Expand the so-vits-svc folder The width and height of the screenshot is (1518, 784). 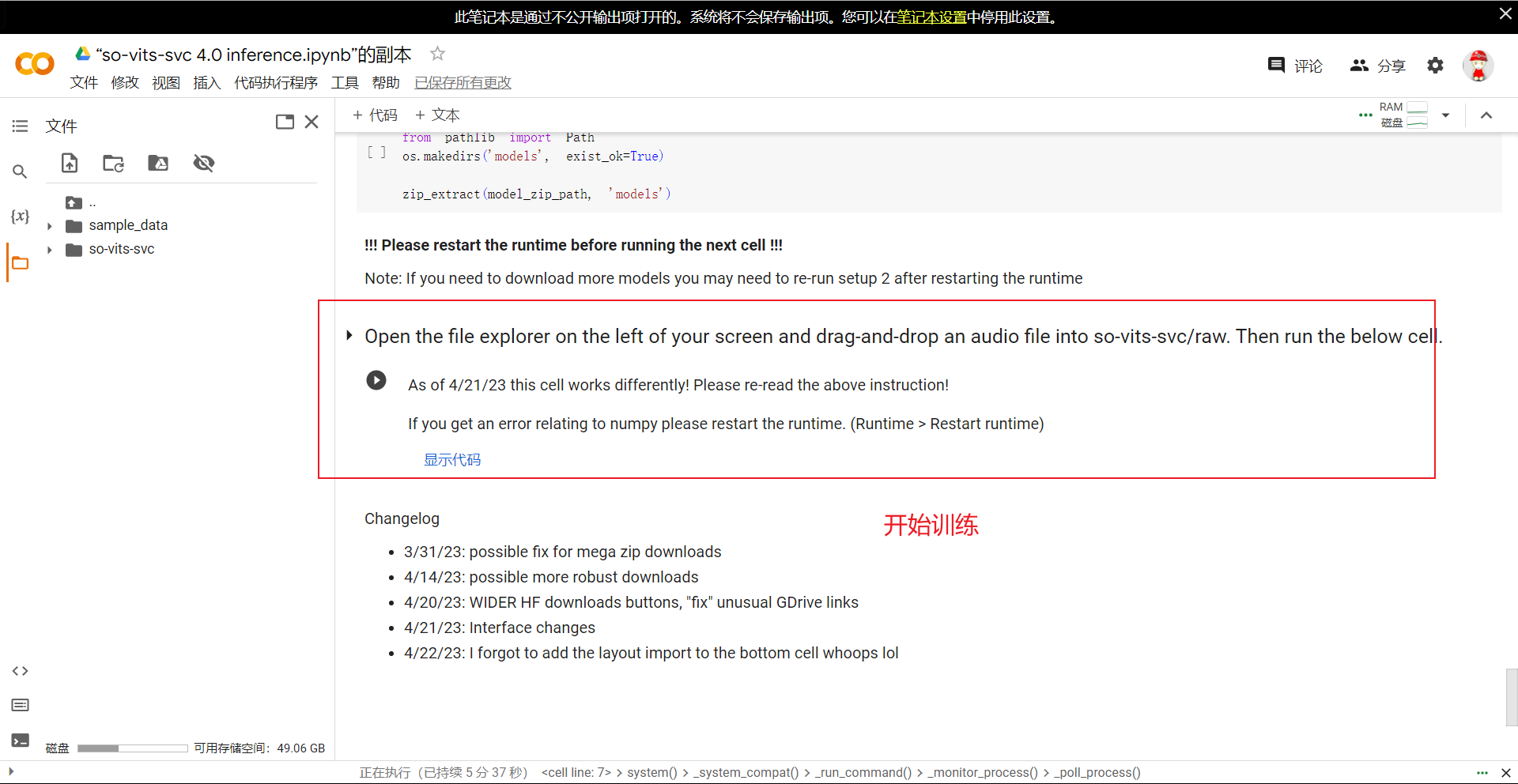coord(50,250)
